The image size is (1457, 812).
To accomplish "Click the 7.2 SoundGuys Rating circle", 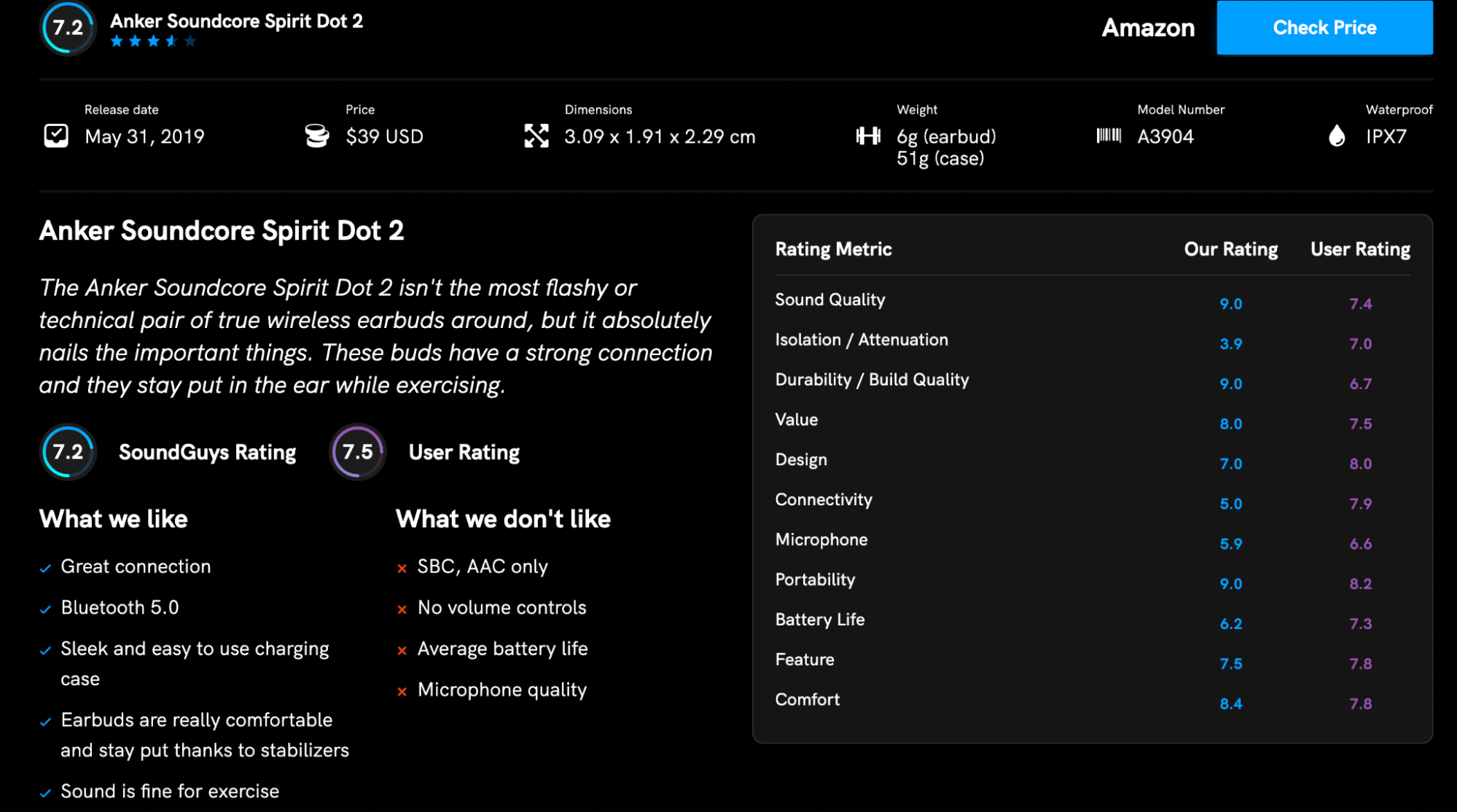I will pyautogui.click(x=68, y=452).
